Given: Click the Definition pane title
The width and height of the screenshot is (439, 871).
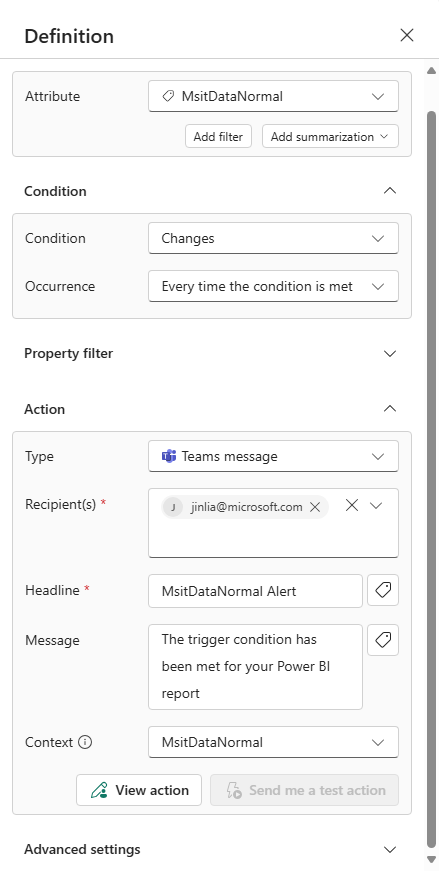Looking at the screenshot, I should coord(69,36).
